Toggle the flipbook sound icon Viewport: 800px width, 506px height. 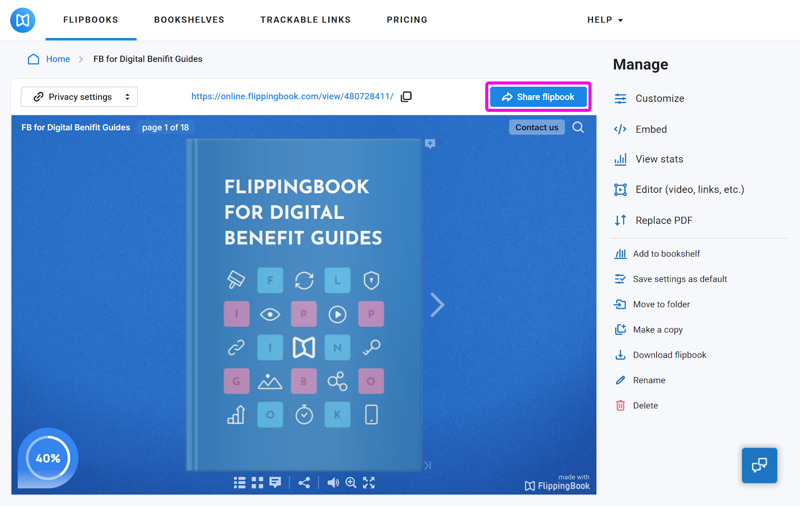click(x=333, y=483)
